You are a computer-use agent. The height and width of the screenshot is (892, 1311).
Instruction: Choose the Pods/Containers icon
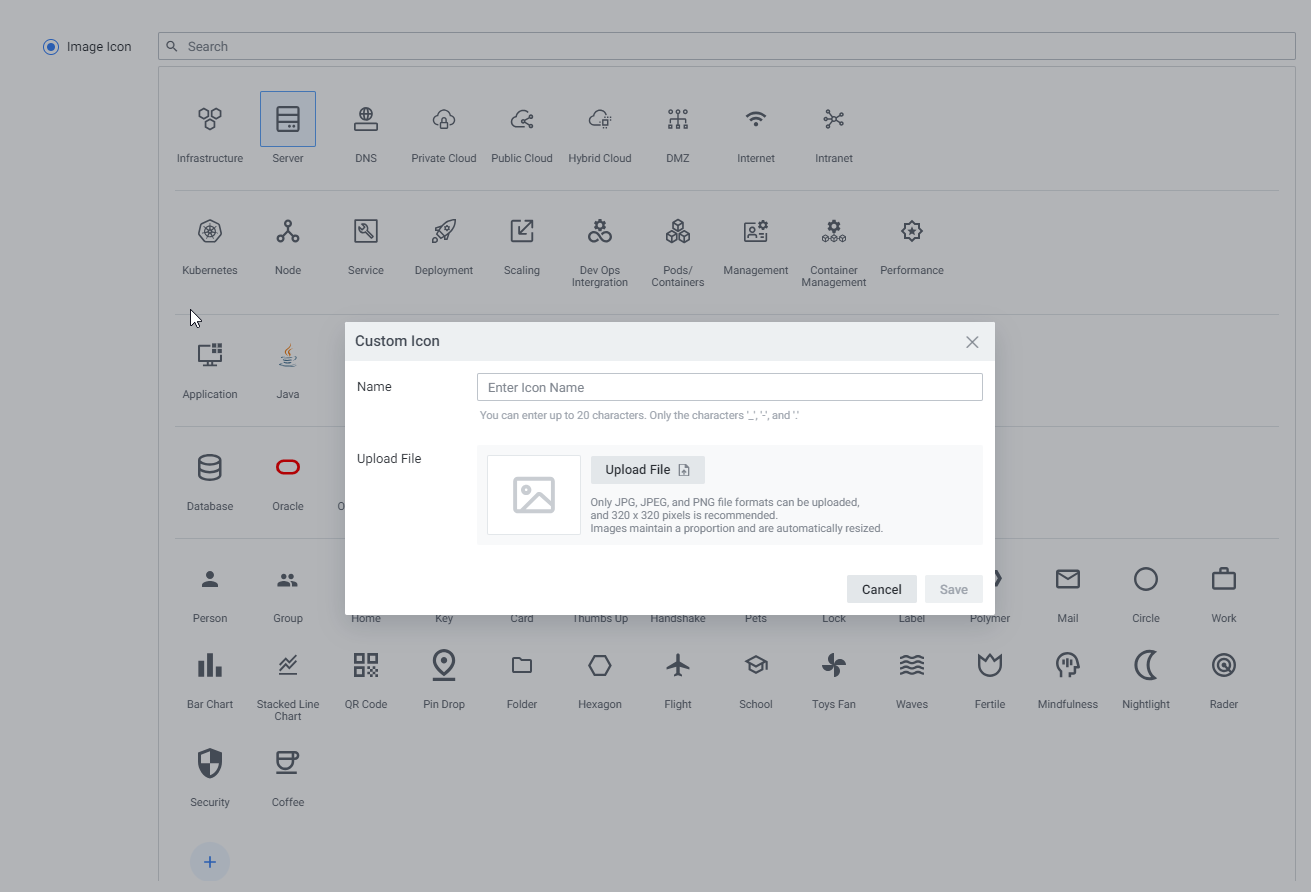678,232
